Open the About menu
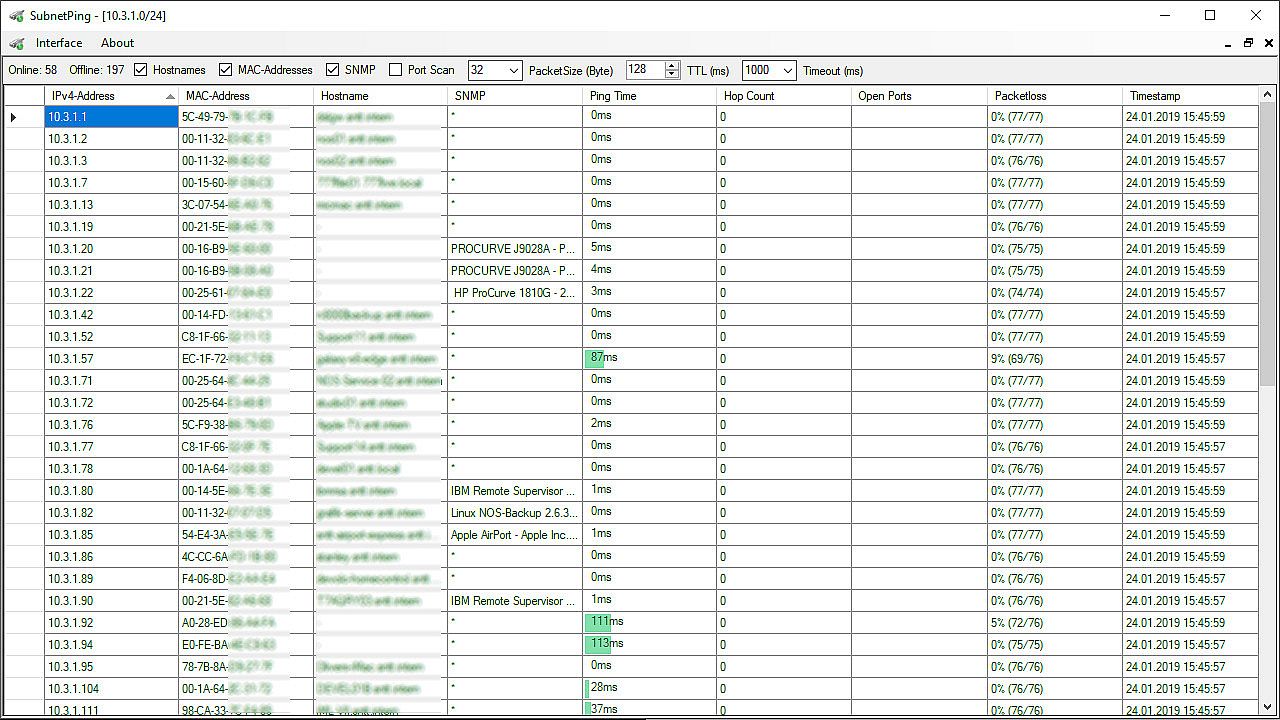 pyautogui.click(x=117, y=43)
